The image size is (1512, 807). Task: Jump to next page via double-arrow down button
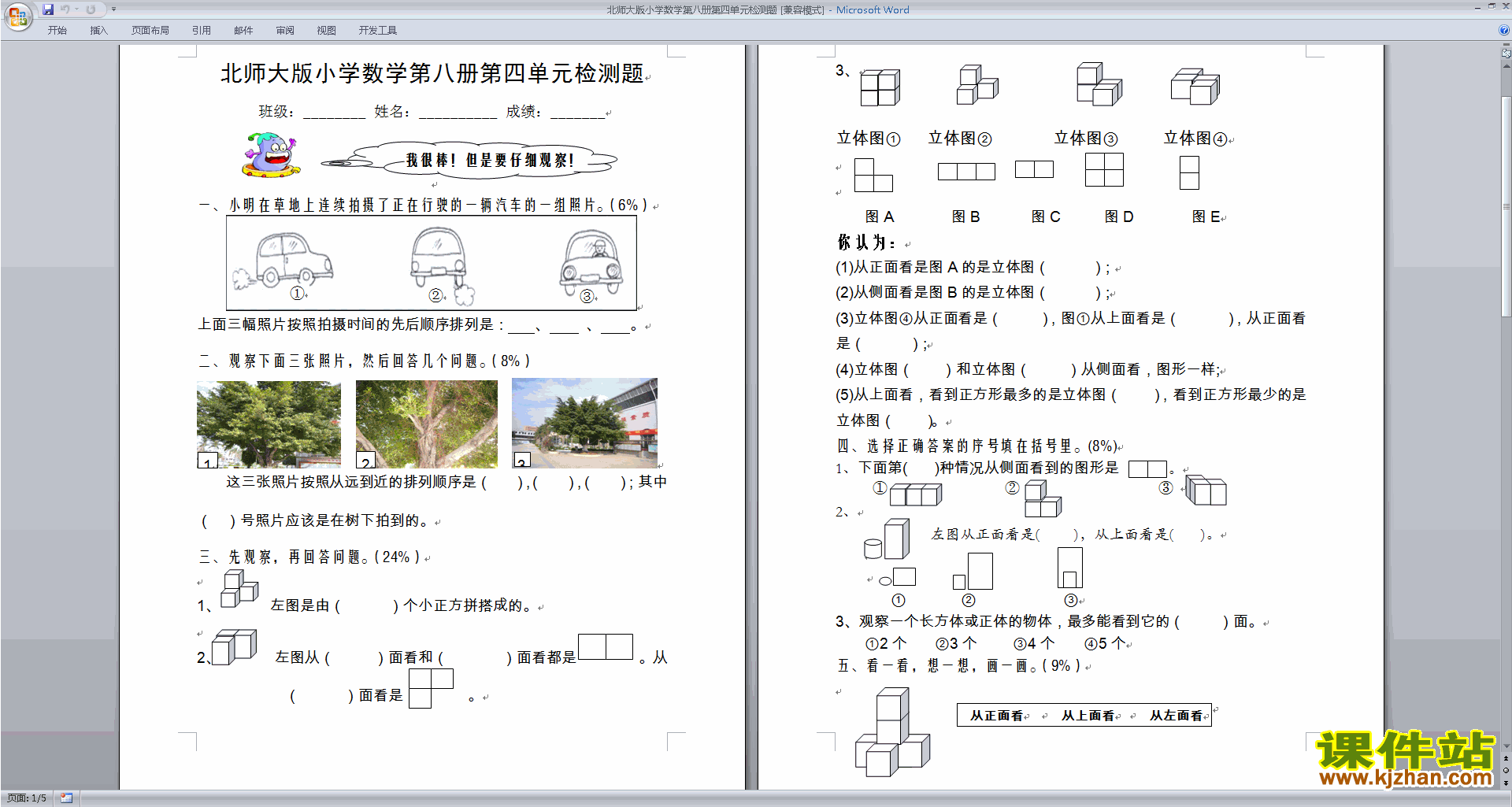1506,783
